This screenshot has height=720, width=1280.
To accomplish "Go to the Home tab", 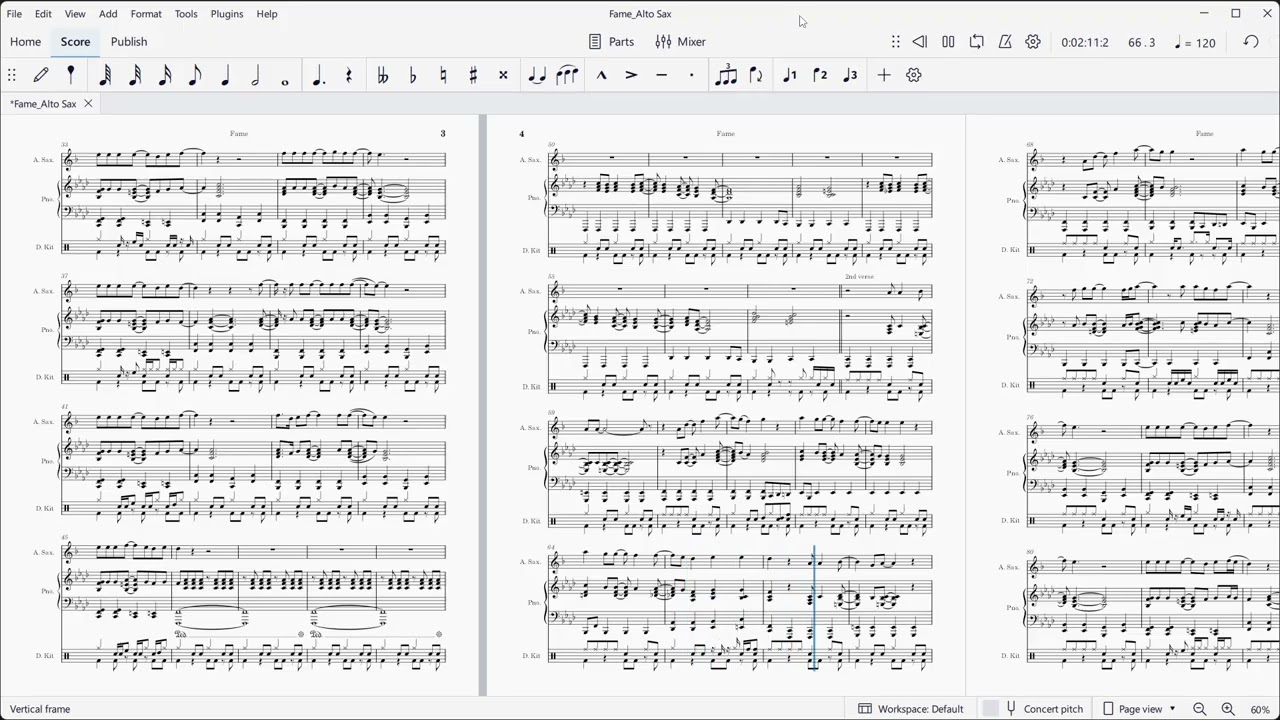I will pos(26,42).
